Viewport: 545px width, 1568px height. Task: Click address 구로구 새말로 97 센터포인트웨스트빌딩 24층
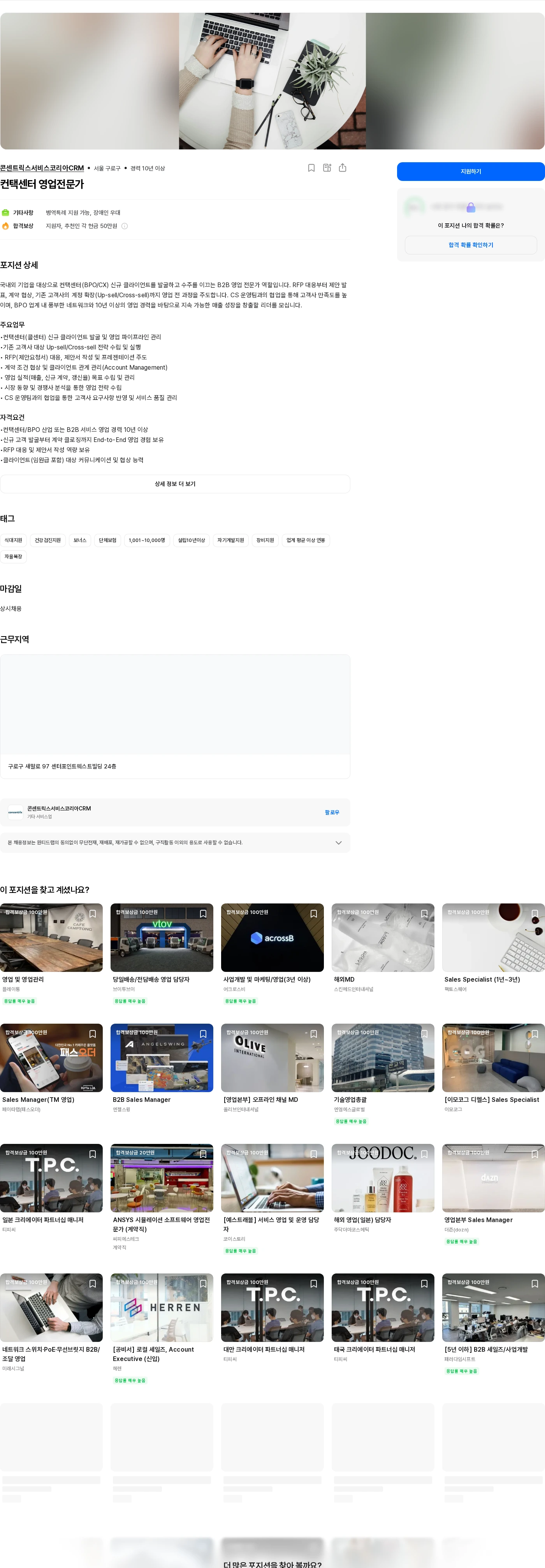point(62,767)
